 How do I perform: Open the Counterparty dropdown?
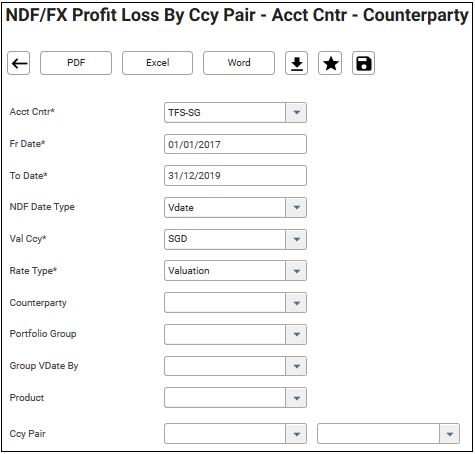[296, 303]
